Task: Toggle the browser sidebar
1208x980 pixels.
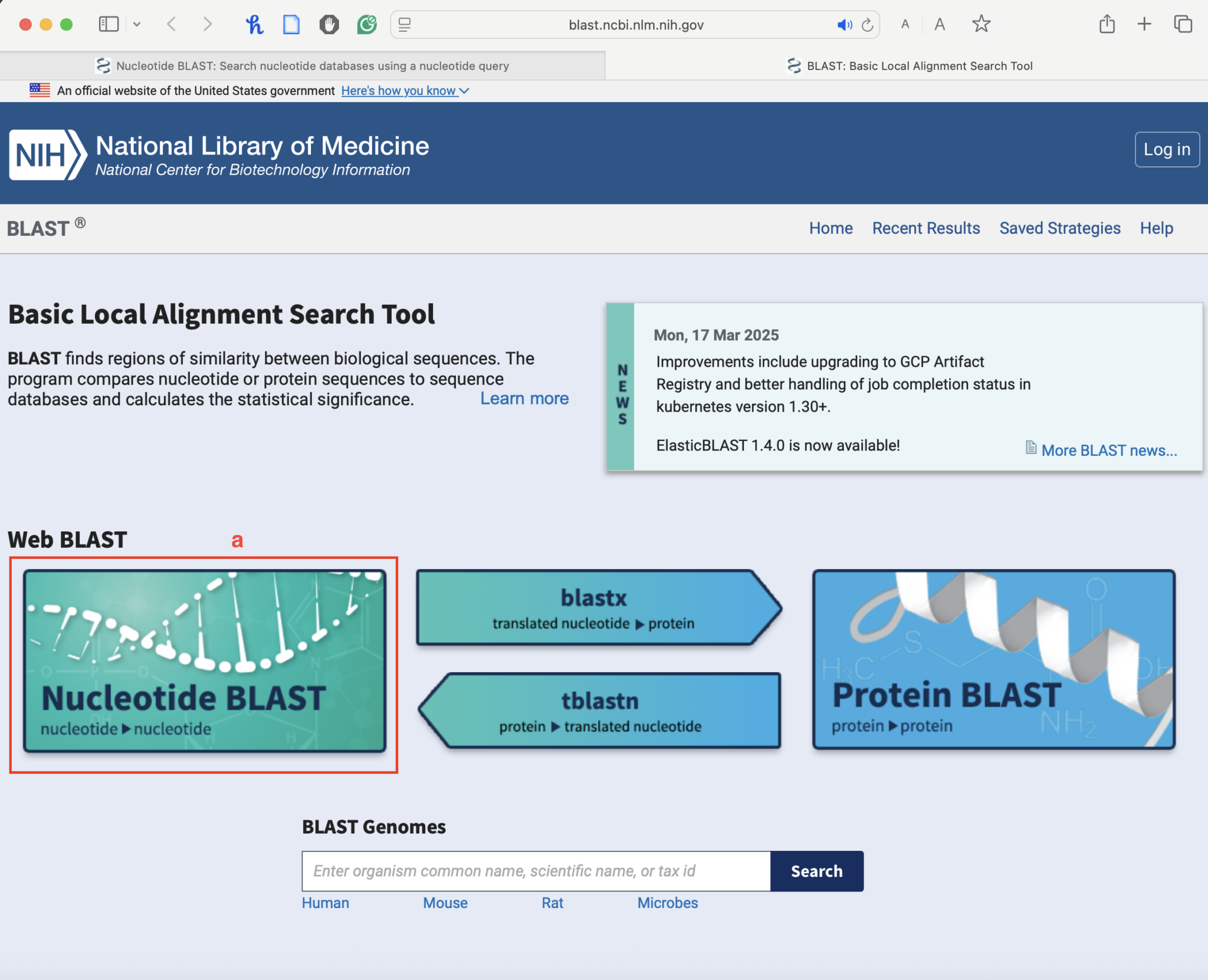Action: tap(109, 24)
